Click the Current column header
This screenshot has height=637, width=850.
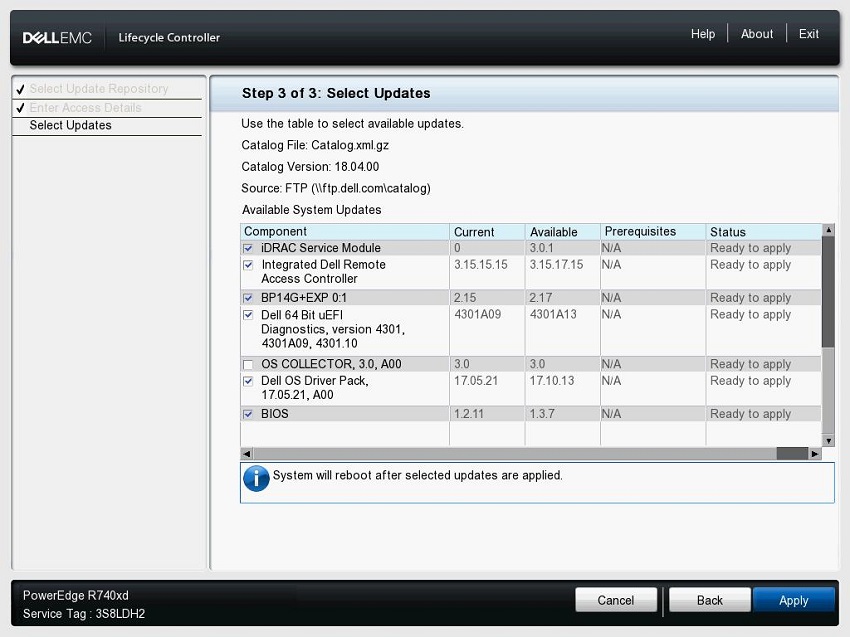click(x=487, y=231)
